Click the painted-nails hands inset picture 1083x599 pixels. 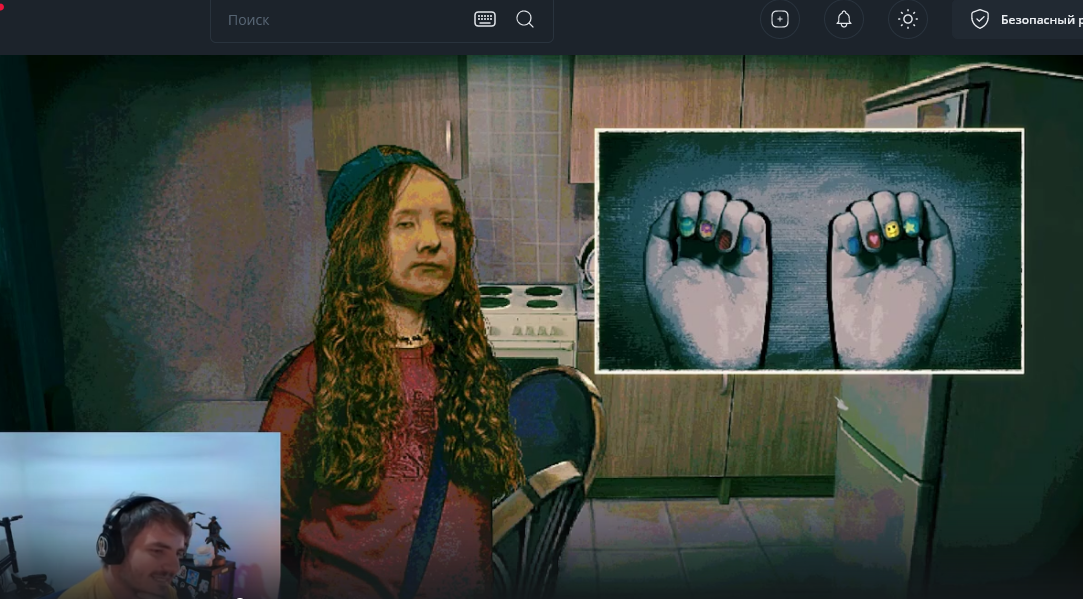809,251
